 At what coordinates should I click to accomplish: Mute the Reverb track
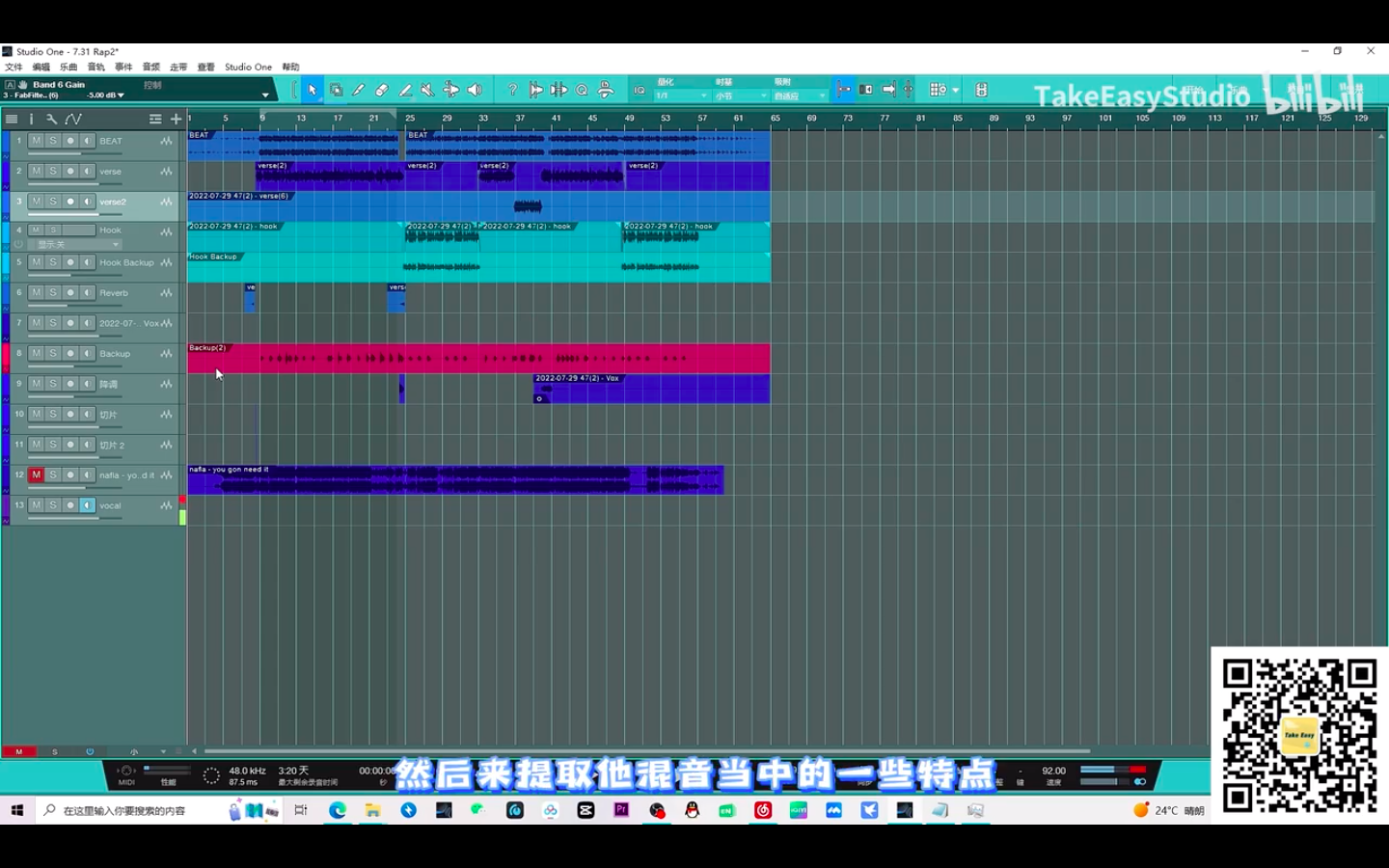[36, 292]
